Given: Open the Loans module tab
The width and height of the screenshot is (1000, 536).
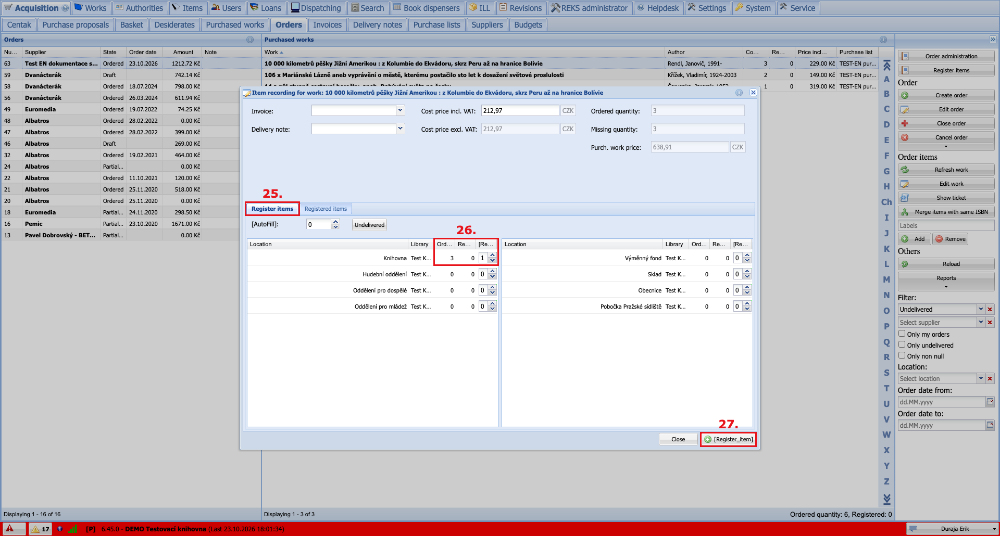Looking at the screenshot, I should click(x=266, y=8).
